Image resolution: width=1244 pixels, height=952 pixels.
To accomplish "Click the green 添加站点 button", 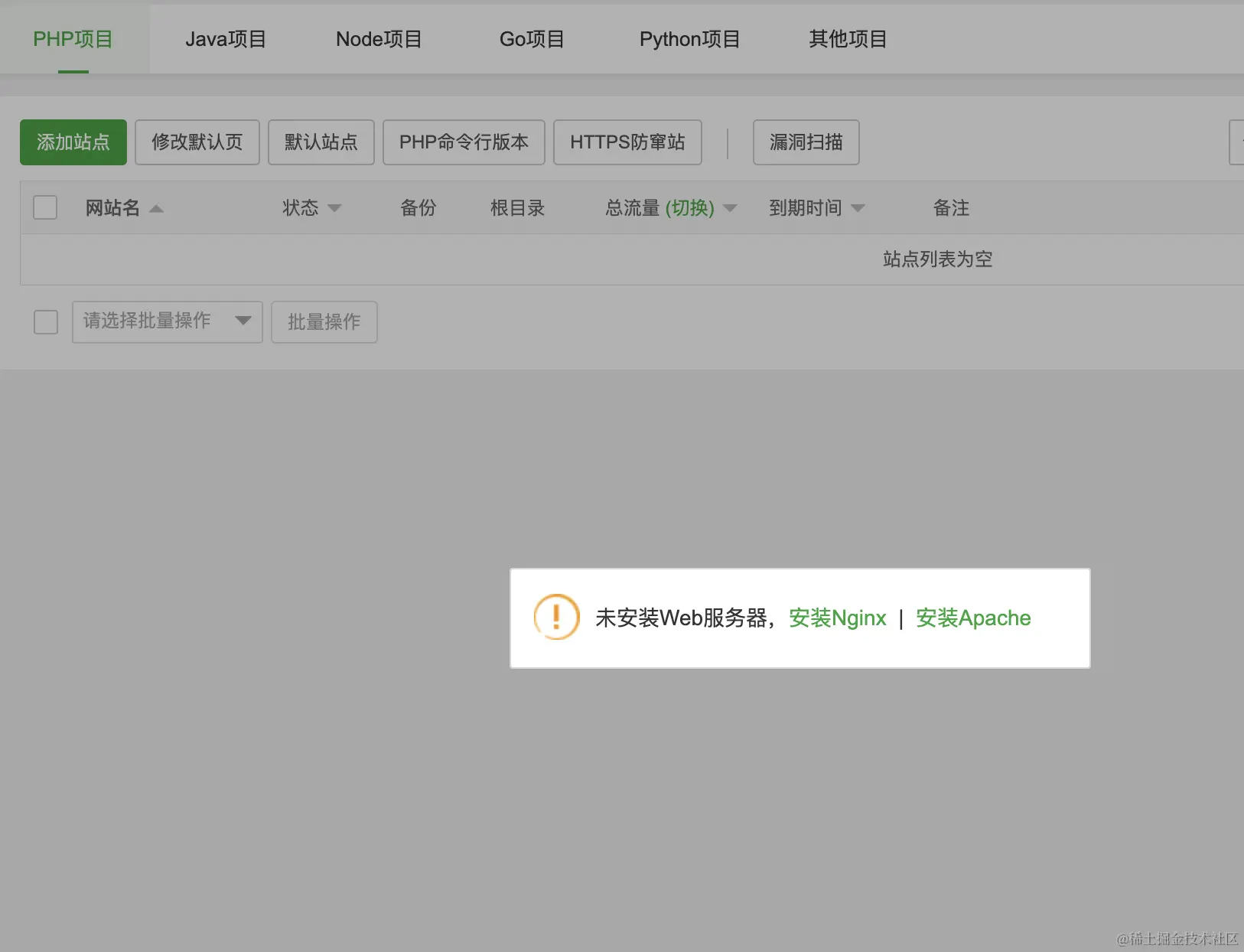I will click(73, 142).
